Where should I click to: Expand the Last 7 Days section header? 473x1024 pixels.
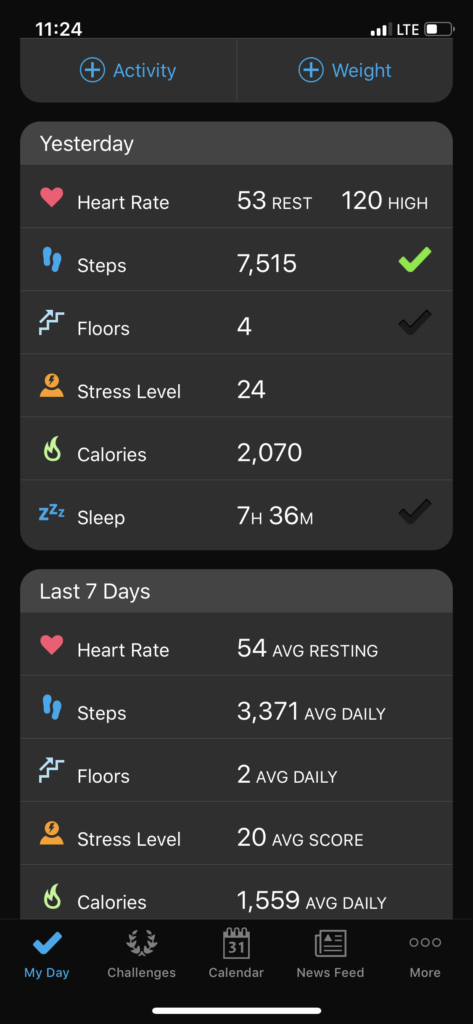236,591
